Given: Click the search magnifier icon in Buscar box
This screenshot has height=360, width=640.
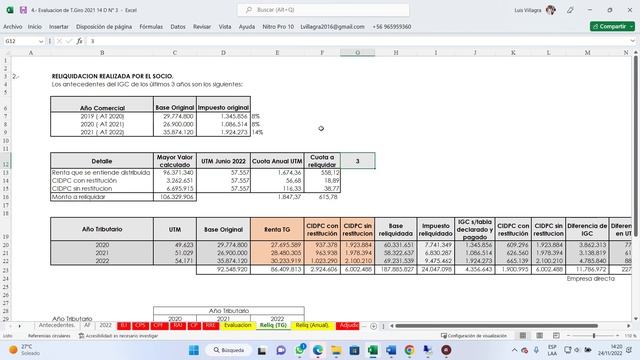Looking at the screenshot, I should [x=249, y=10].
